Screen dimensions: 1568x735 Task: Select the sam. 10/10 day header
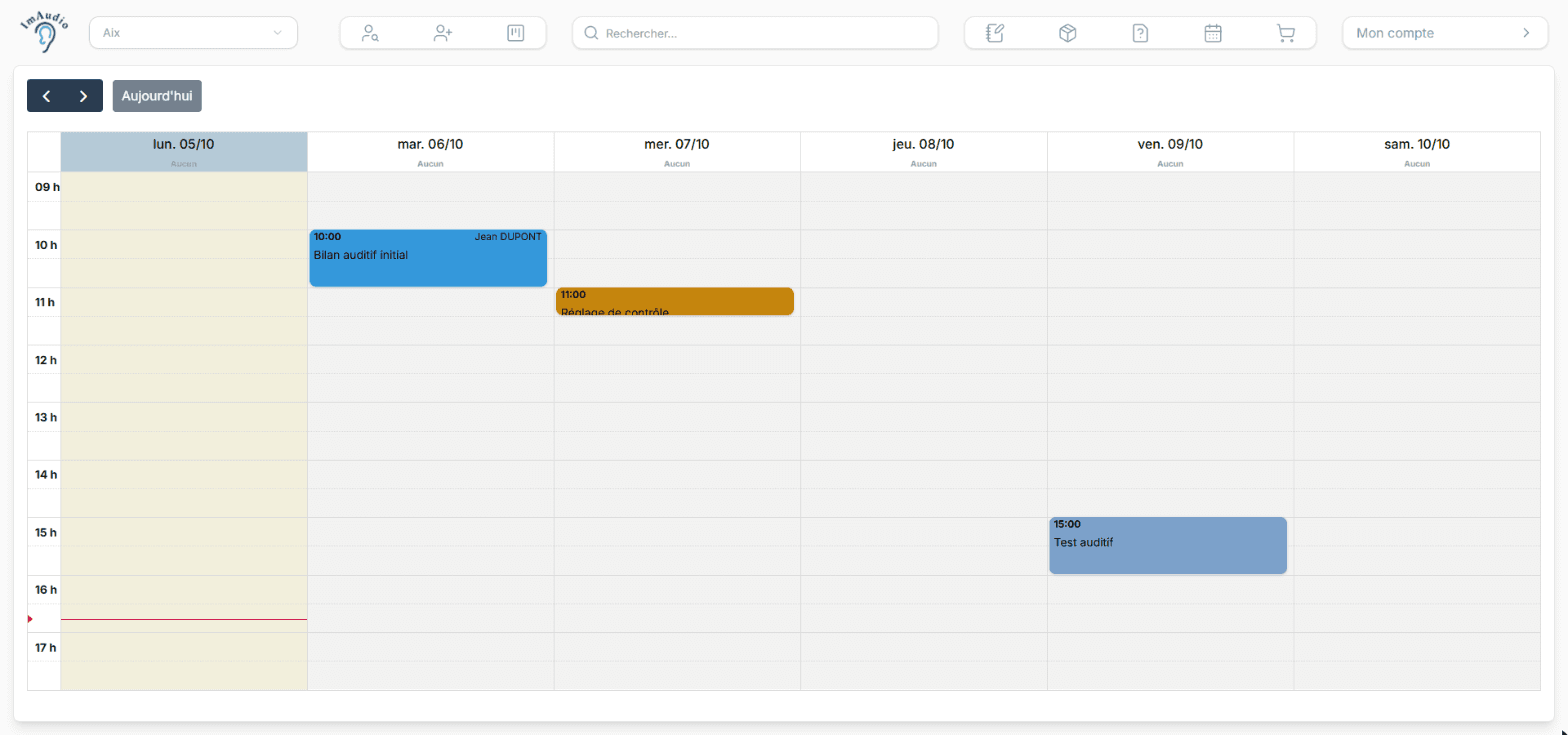1417,151
